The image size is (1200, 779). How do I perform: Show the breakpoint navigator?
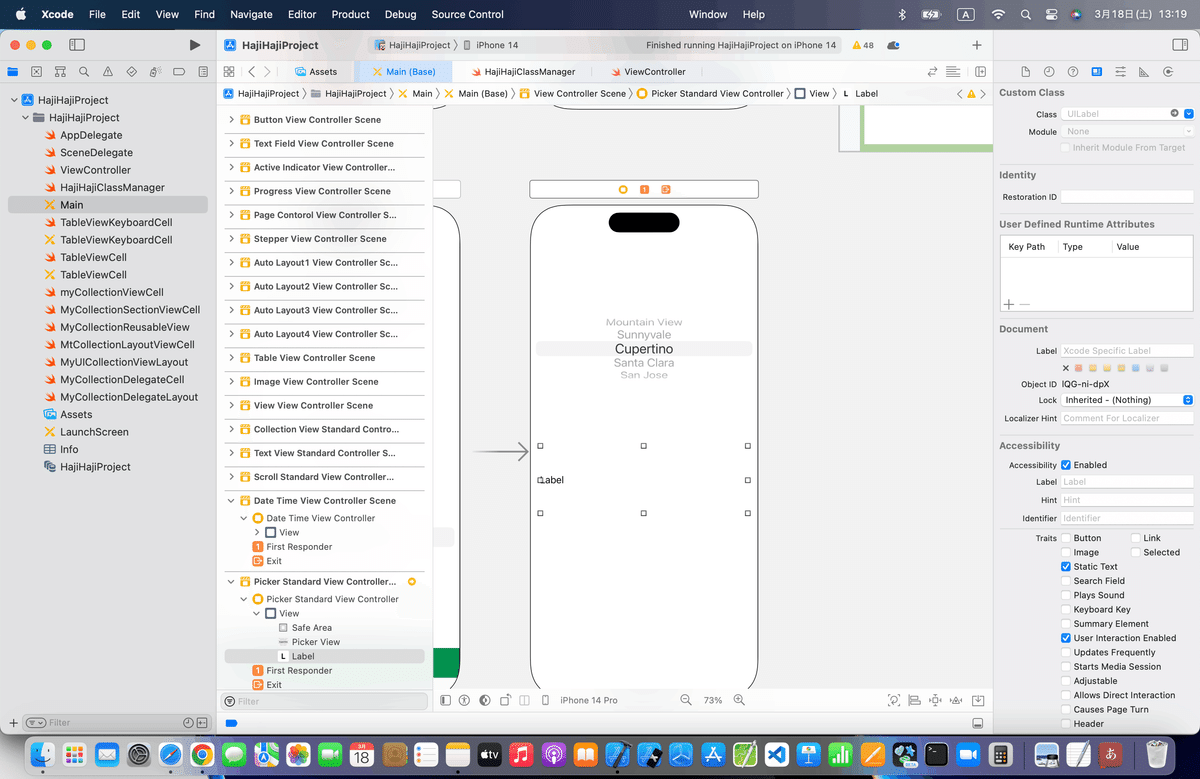(180, 72)
